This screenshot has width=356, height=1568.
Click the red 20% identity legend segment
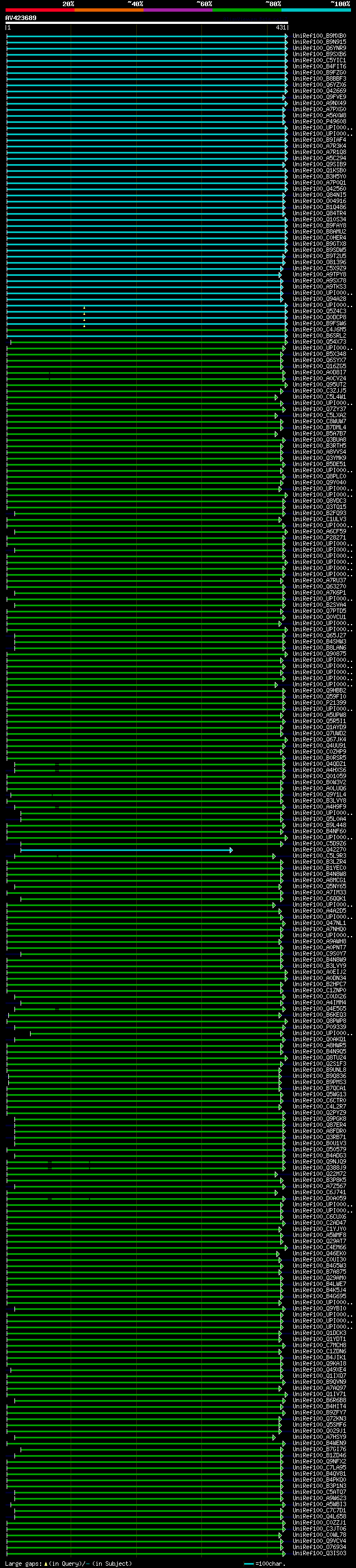(x=39, y=10)
